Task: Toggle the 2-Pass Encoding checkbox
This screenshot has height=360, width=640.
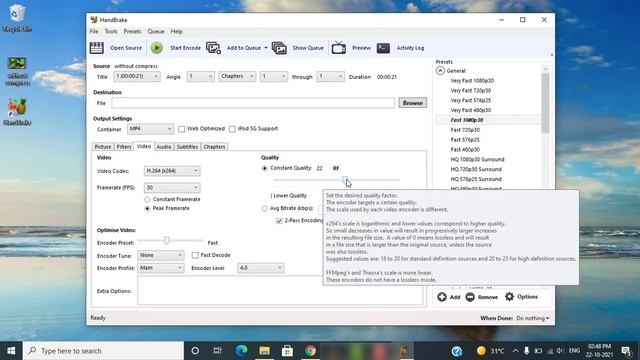Action: (x=279, y=221)
